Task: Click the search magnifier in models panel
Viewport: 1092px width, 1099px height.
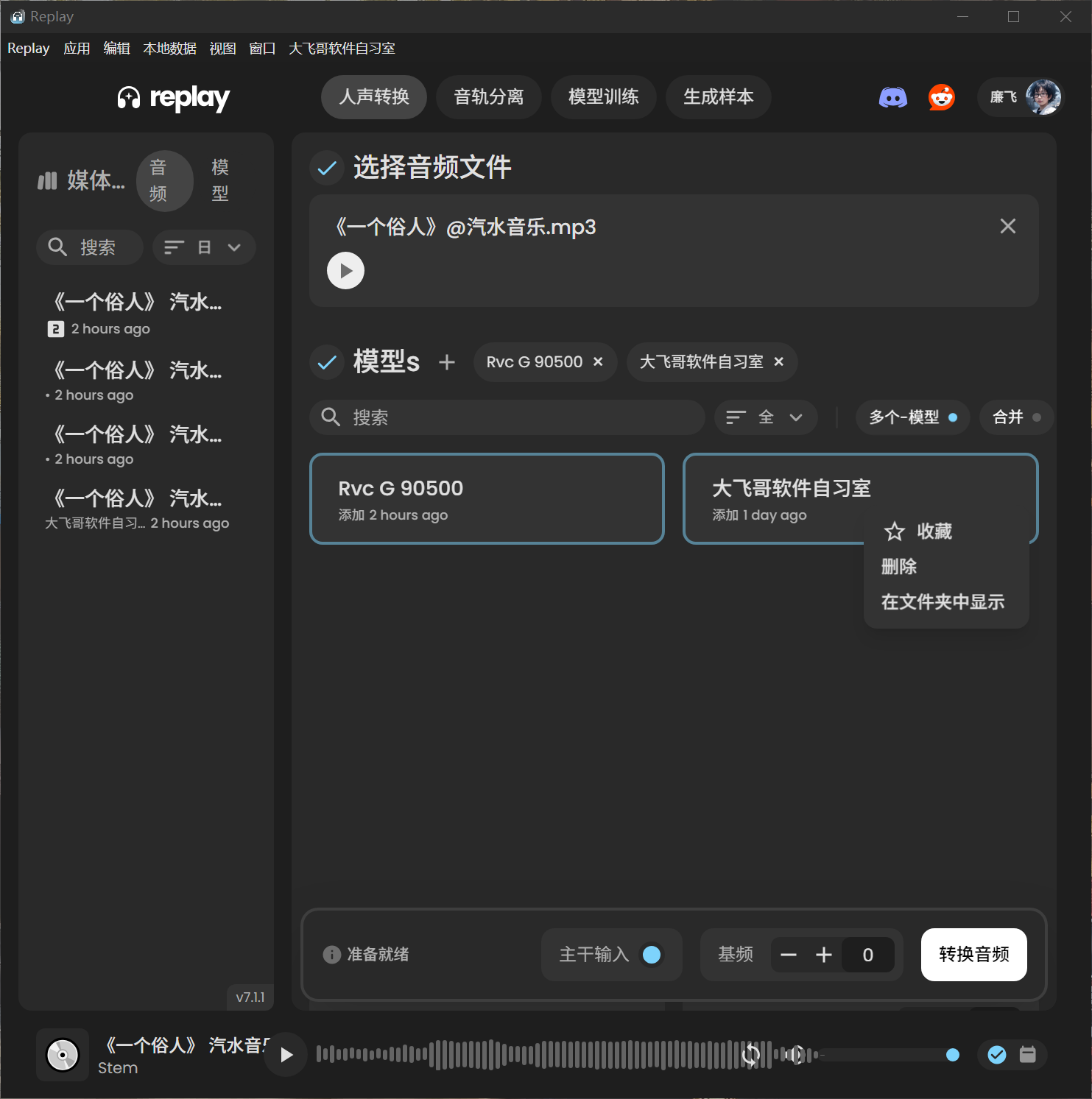Action: click(331, 417)
